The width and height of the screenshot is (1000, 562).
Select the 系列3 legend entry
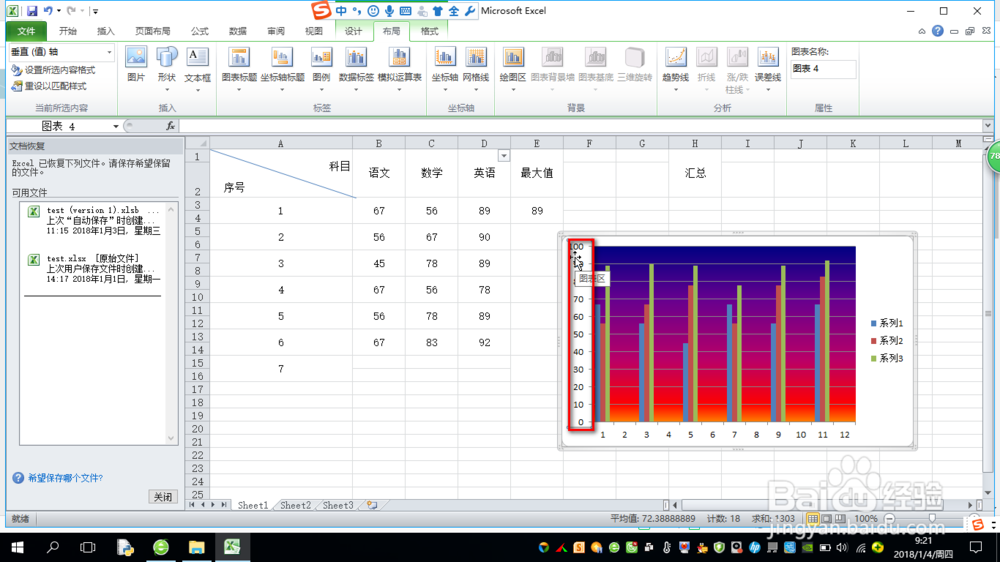pos(887,359)
